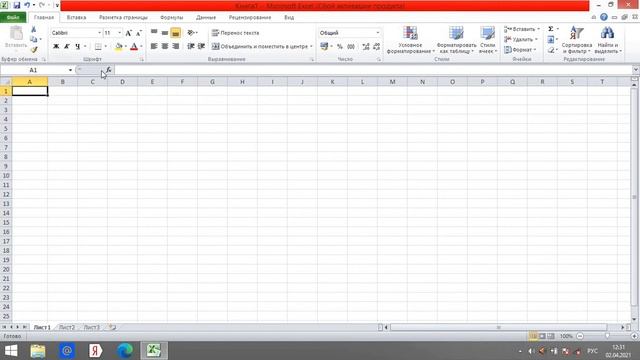Click the decrease indent icon
The image size is (640, 360).
point(191,47)
